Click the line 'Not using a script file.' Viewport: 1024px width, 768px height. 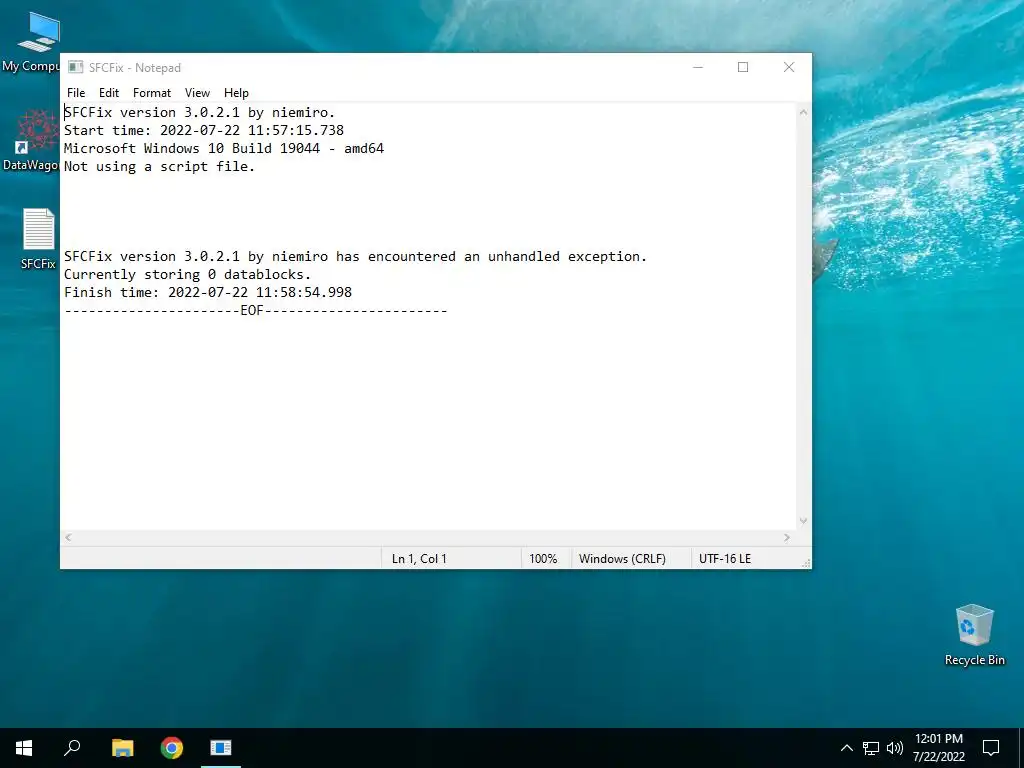pyautogui.click(x=159, y=167)
